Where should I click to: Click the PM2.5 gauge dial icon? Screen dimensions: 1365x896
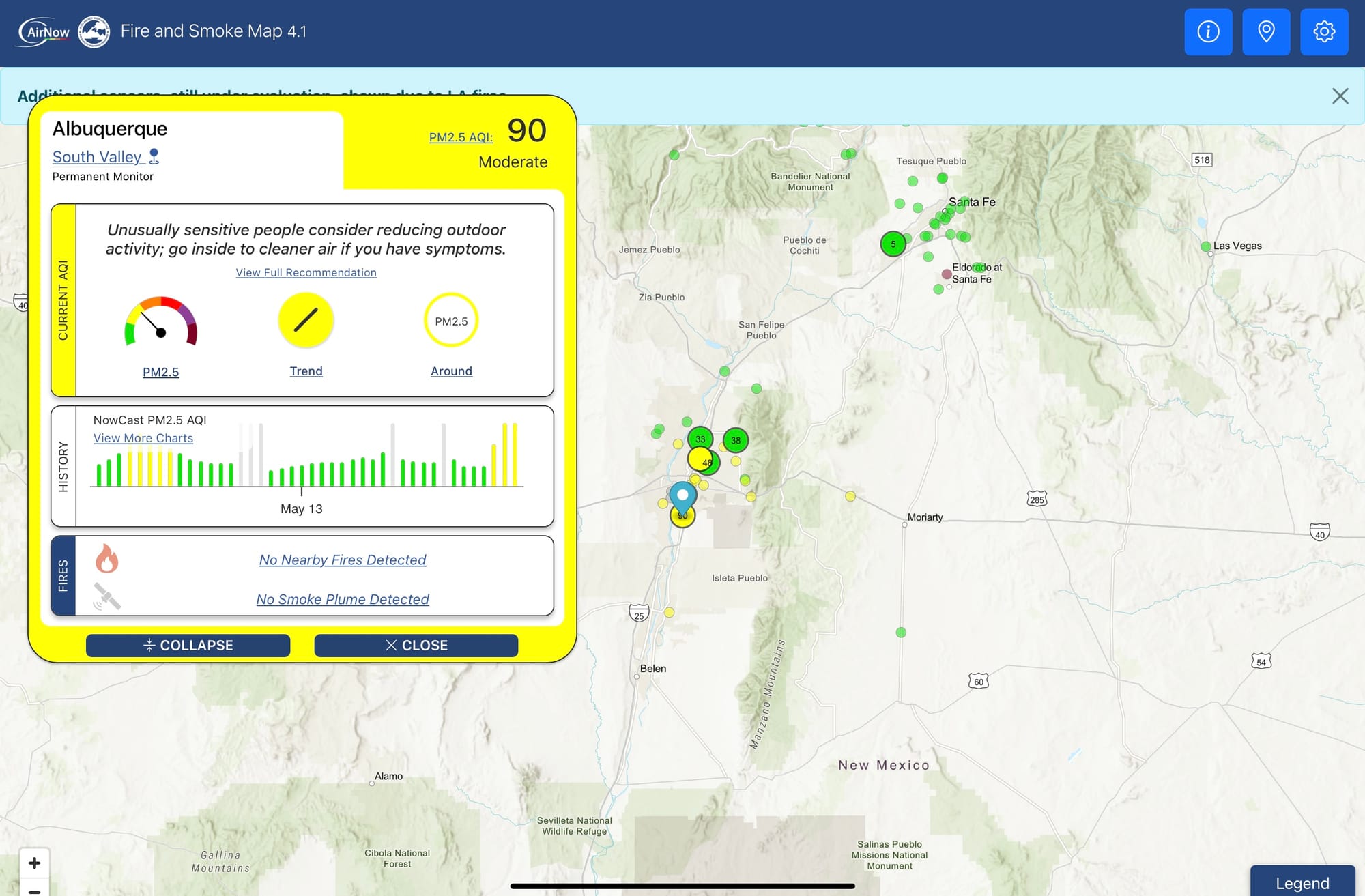point(161,322)
